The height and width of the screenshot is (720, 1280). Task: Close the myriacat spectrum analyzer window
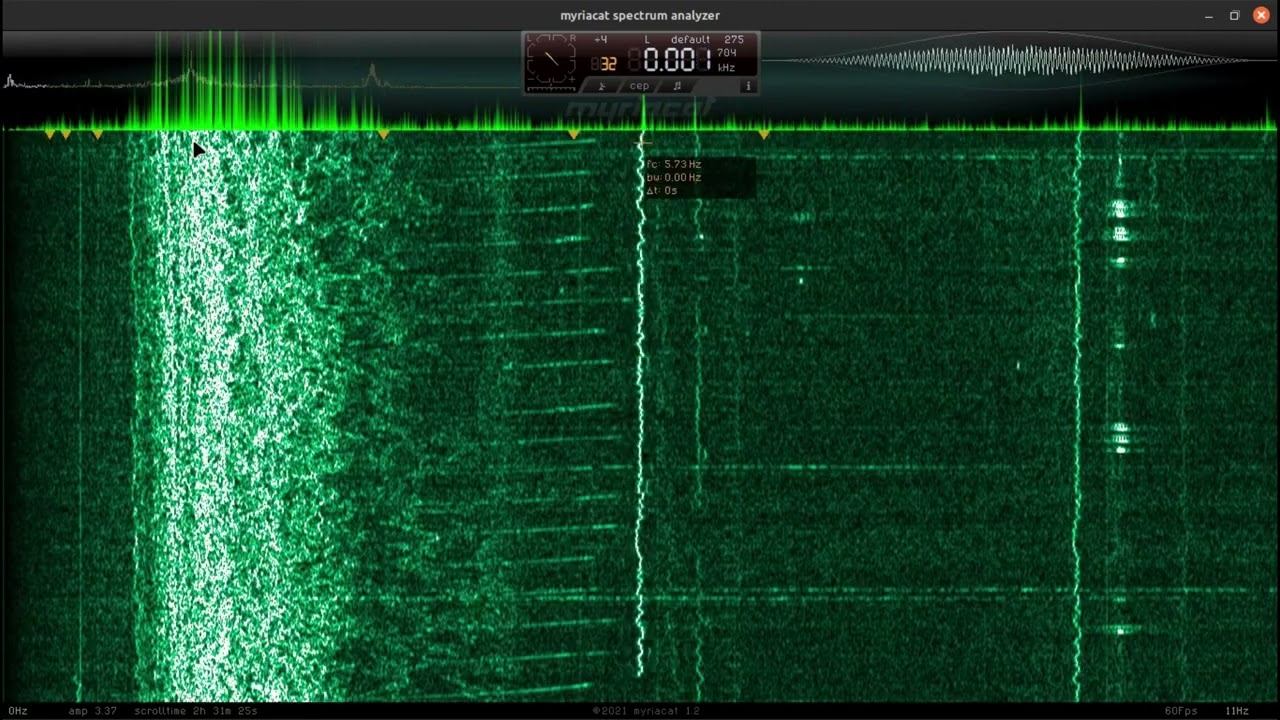(x=1261, y=15)
